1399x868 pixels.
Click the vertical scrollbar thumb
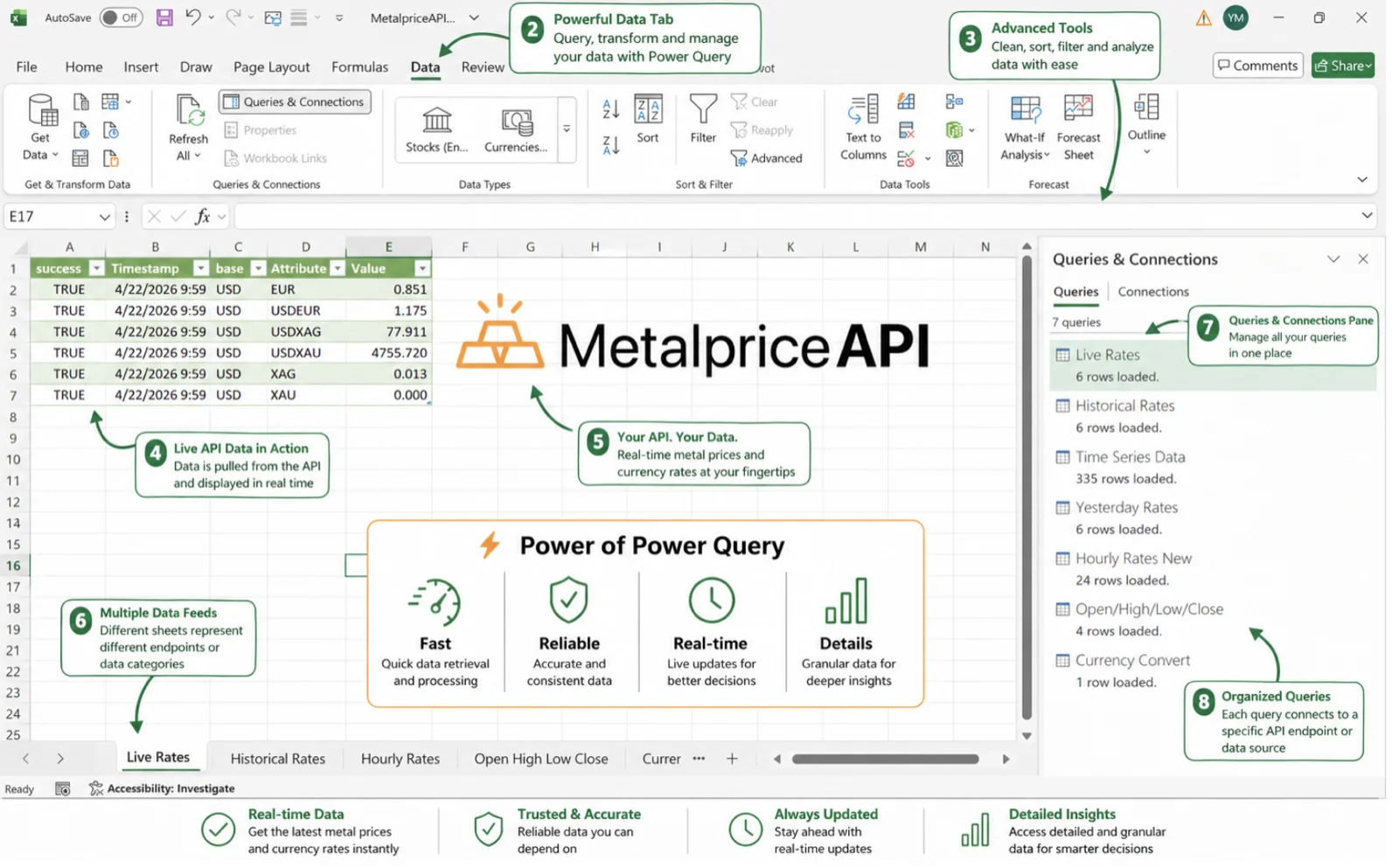[x=1027, y=488]
